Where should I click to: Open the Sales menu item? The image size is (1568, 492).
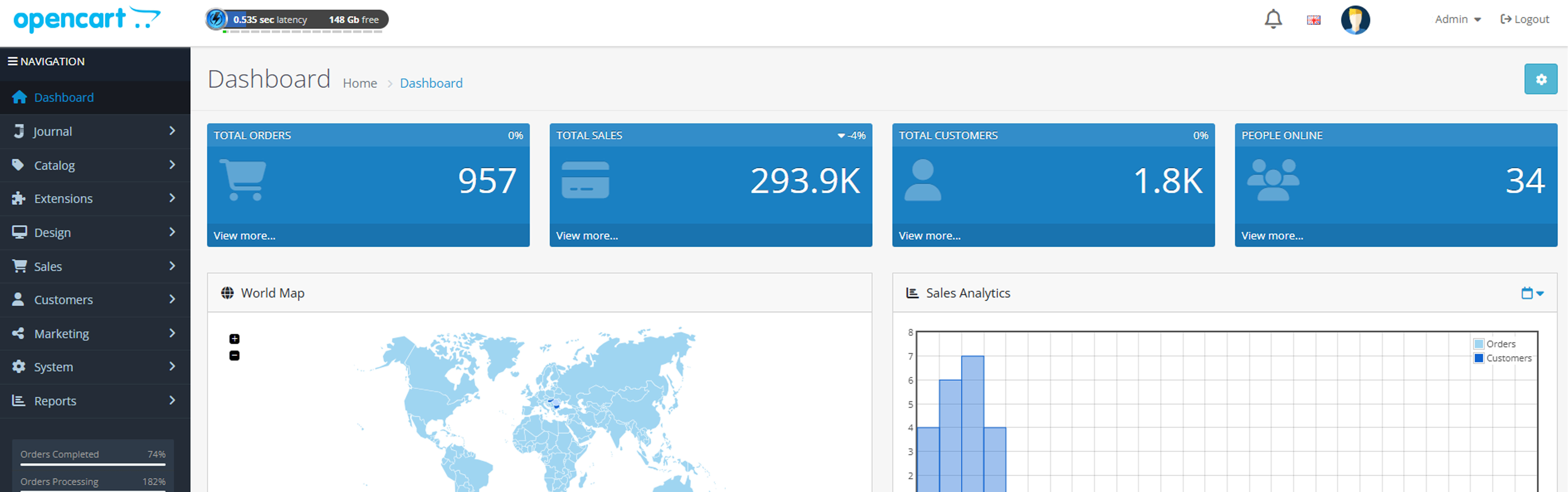tap(95, 266)
